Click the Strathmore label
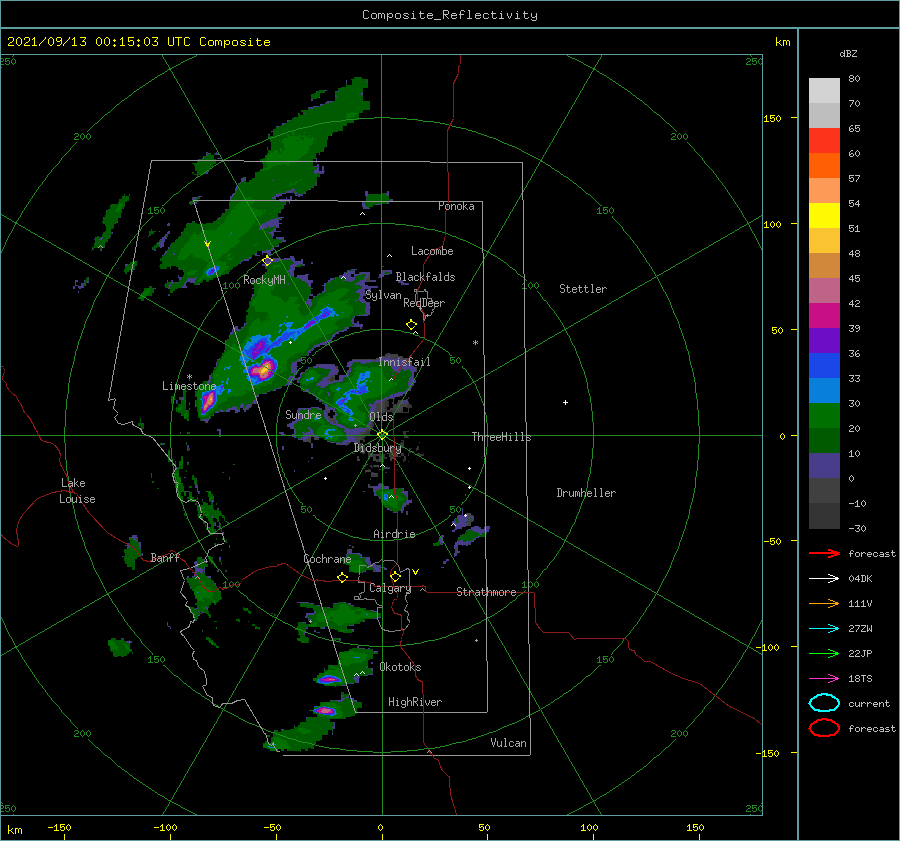The height and width of the screenshot is (841, 900). 486,592
